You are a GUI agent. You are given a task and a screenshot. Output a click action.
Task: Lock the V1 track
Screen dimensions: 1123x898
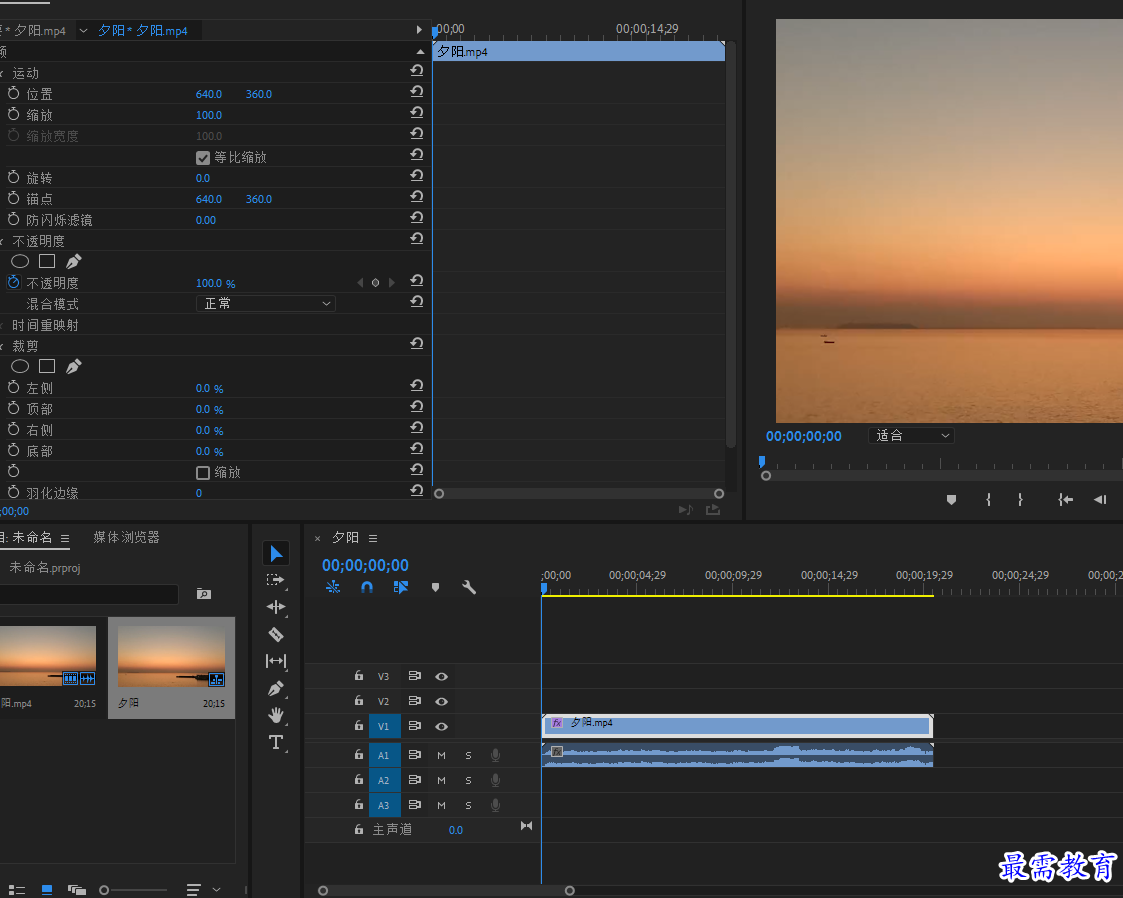(x=359, y=725)
